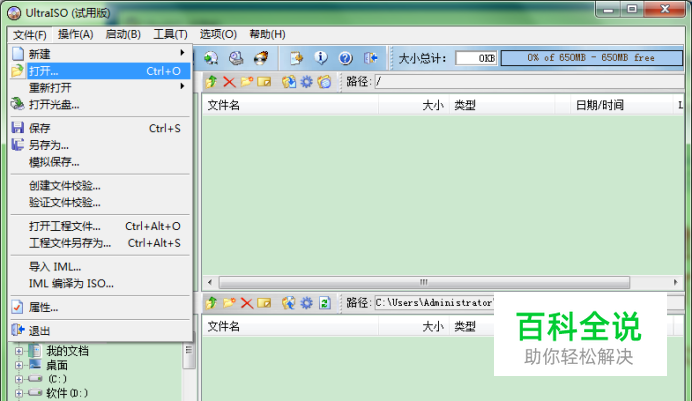692x401 pixels.
Task: Click the blue gear icon in upper image pane toolbar
Action: (306, 82)
